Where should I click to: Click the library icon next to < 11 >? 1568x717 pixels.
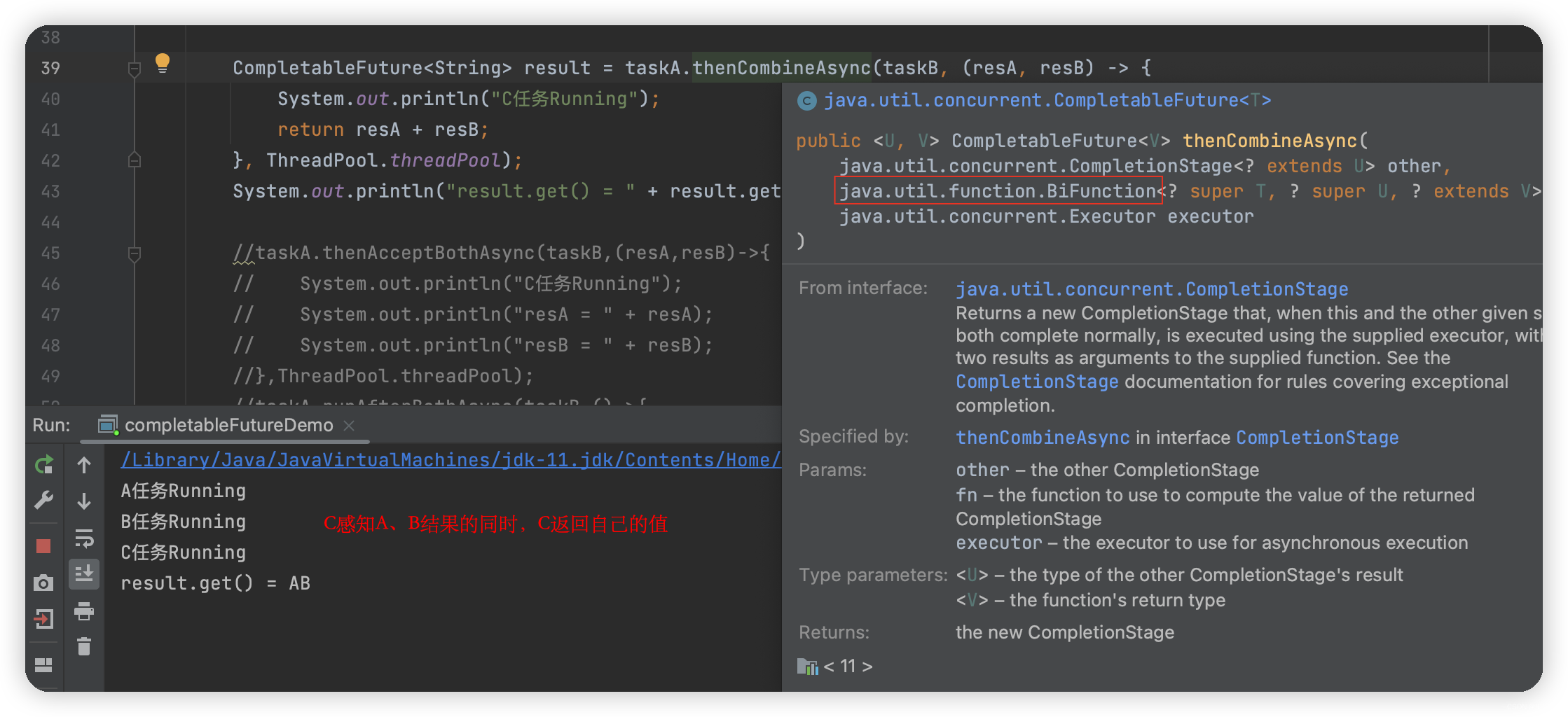[807, 667]
